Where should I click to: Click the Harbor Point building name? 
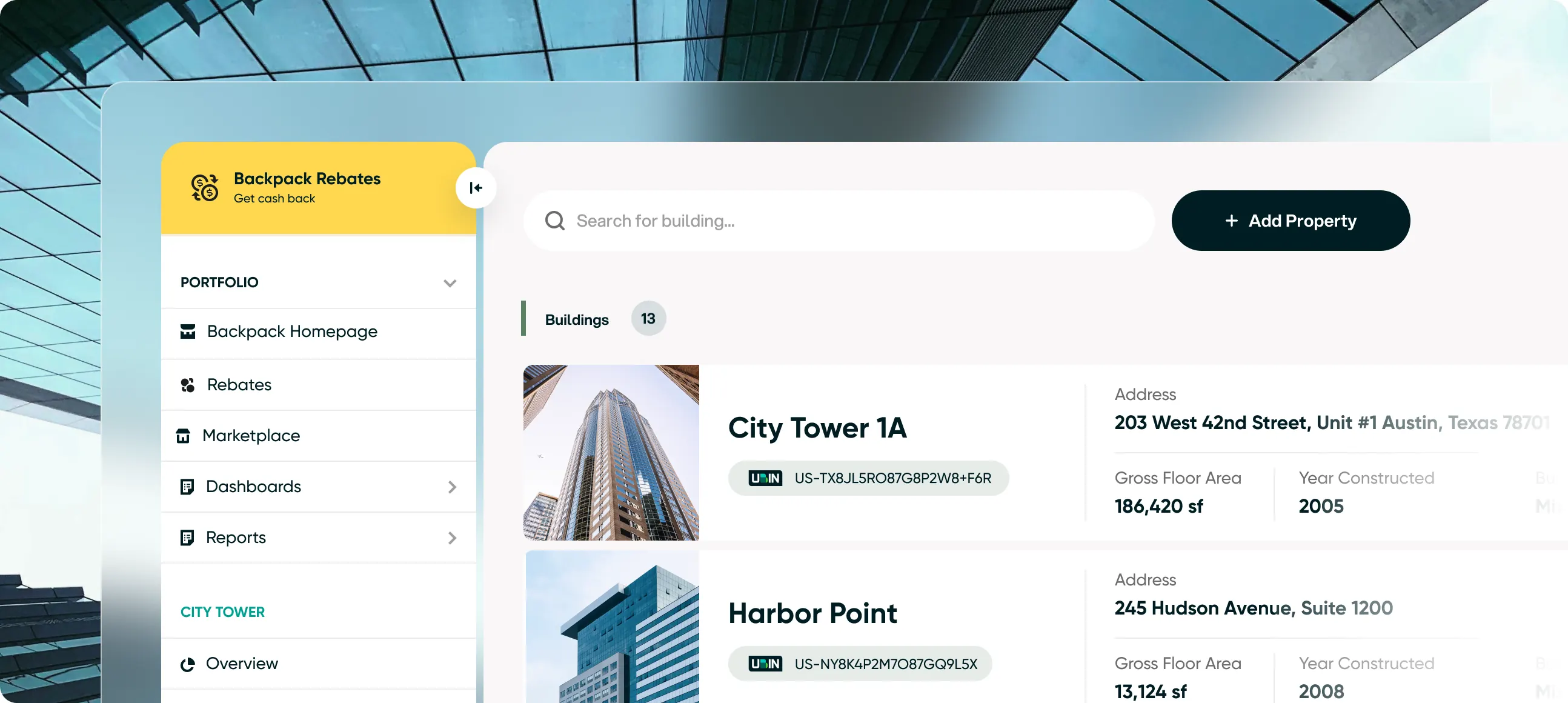pyautogui.click(x=812, y=613)
